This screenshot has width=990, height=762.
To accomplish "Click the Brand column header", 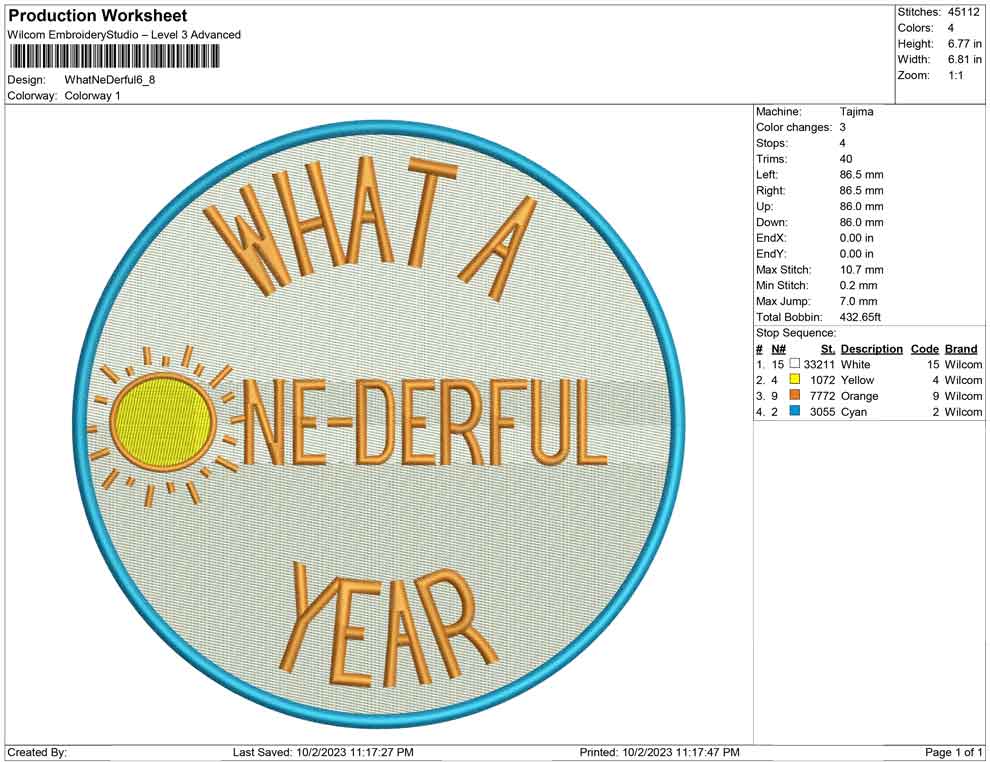I will pos(961,349).
